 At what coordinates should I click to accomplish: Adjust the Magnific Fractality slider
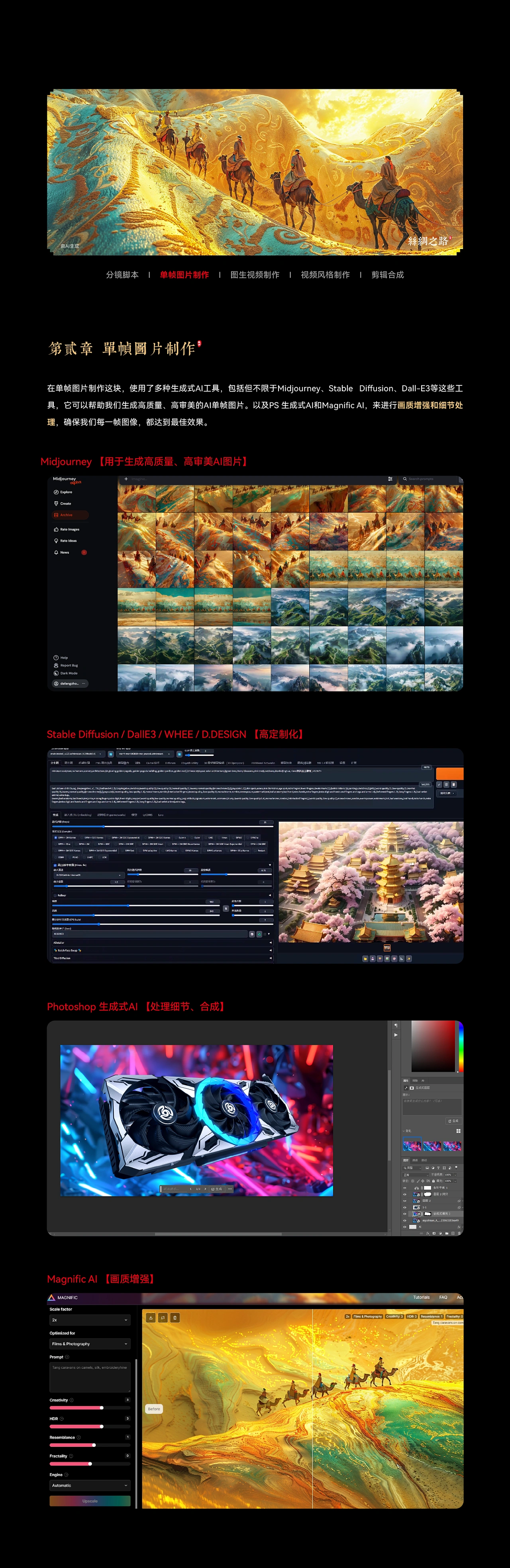90,1463
